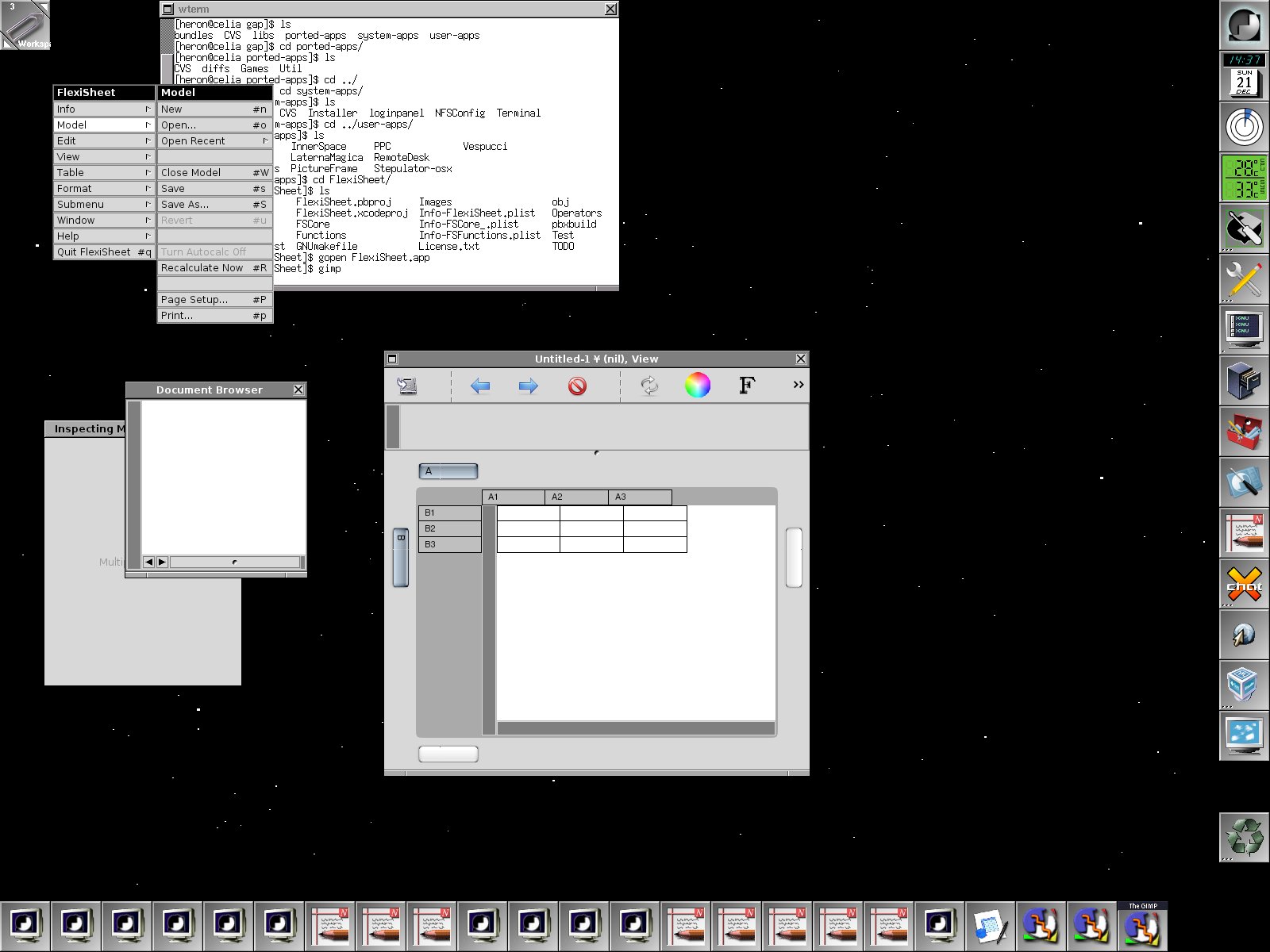Select Quit FlexiSheet from the menu
Screen dimensions: 1270x952
point(95,251)
